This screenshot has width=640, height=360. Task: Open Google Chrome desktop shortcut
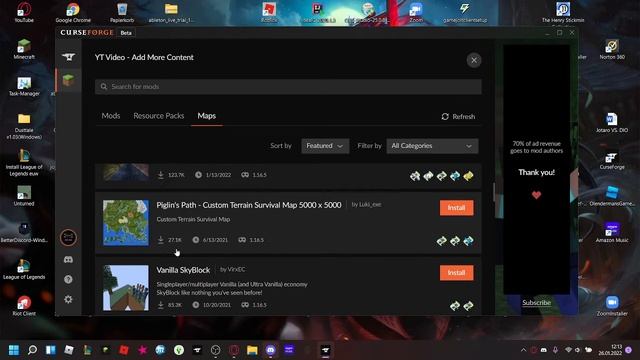73,12
